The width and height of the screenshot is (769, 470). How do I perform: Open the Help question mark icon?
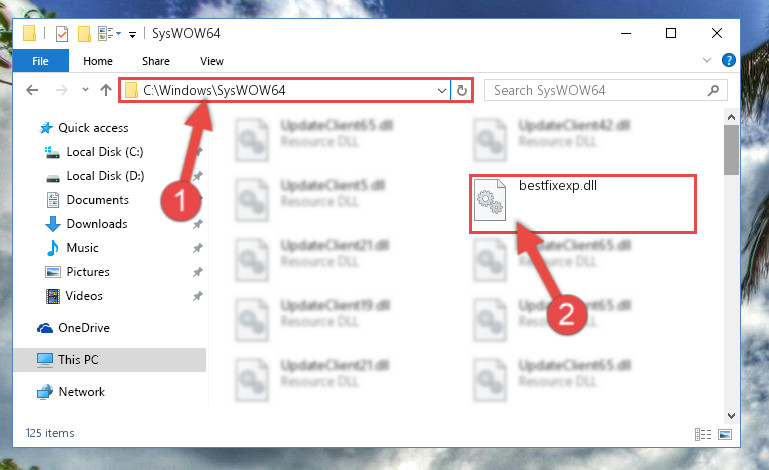(728, 60)
